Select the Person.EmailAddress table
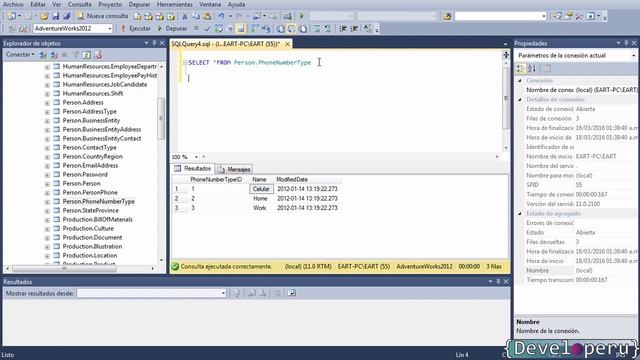 [90, 166]
